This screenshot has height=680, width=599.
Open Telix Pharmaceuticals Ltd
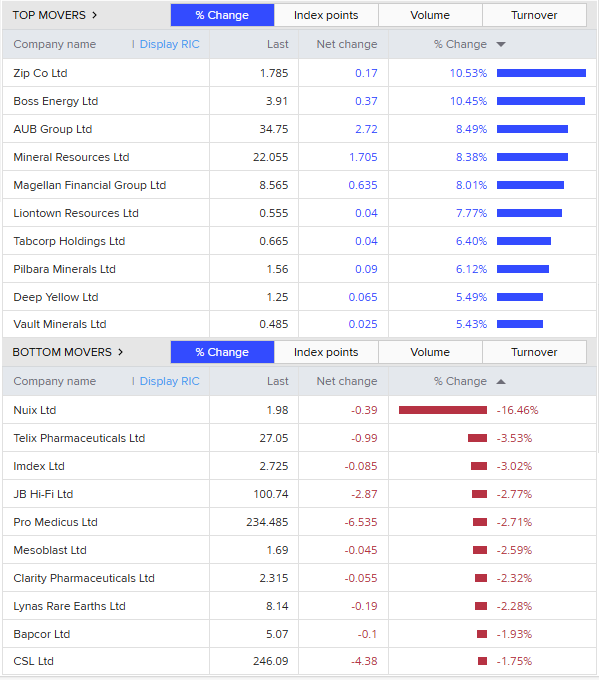[x=79, y=438]
